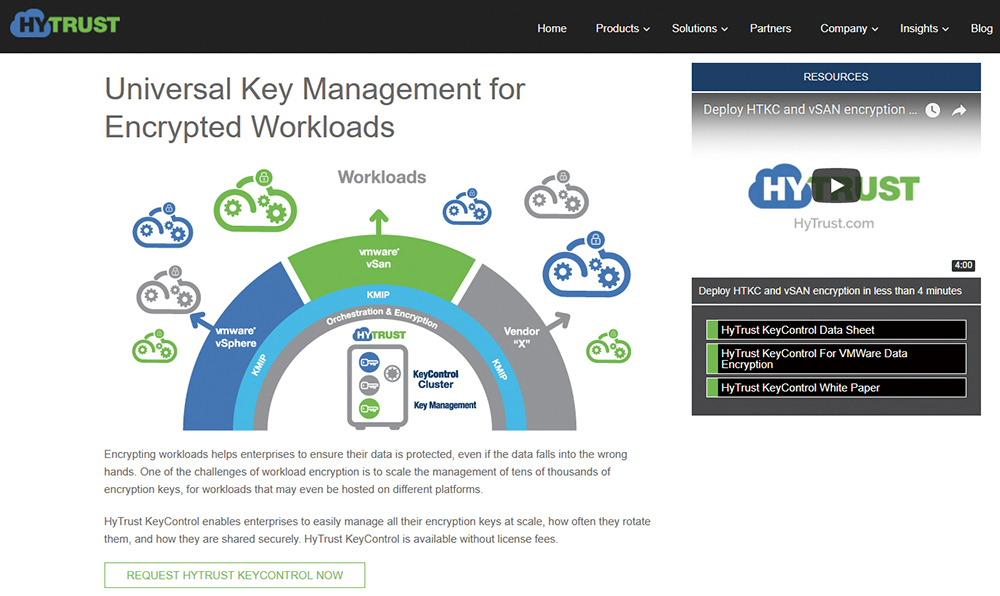Click the paragraph starting 'HyTrust KeyControl enables'

pos(378,530)
